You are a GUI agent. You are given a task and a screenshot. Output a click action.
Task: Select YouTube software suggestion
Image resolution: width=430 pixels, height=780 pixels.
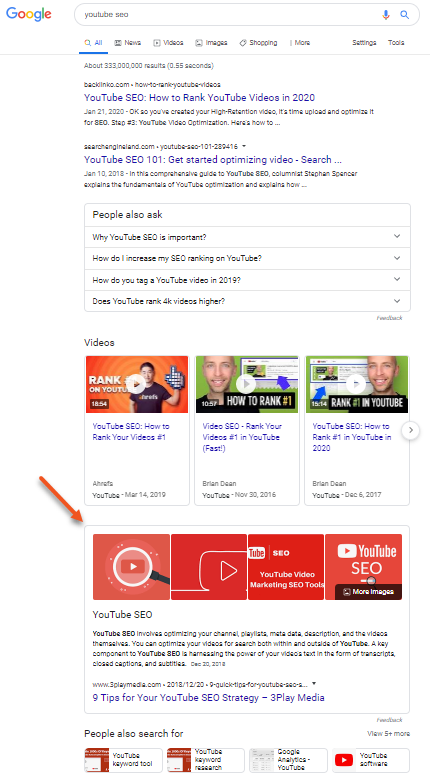[x=371, y=760]
